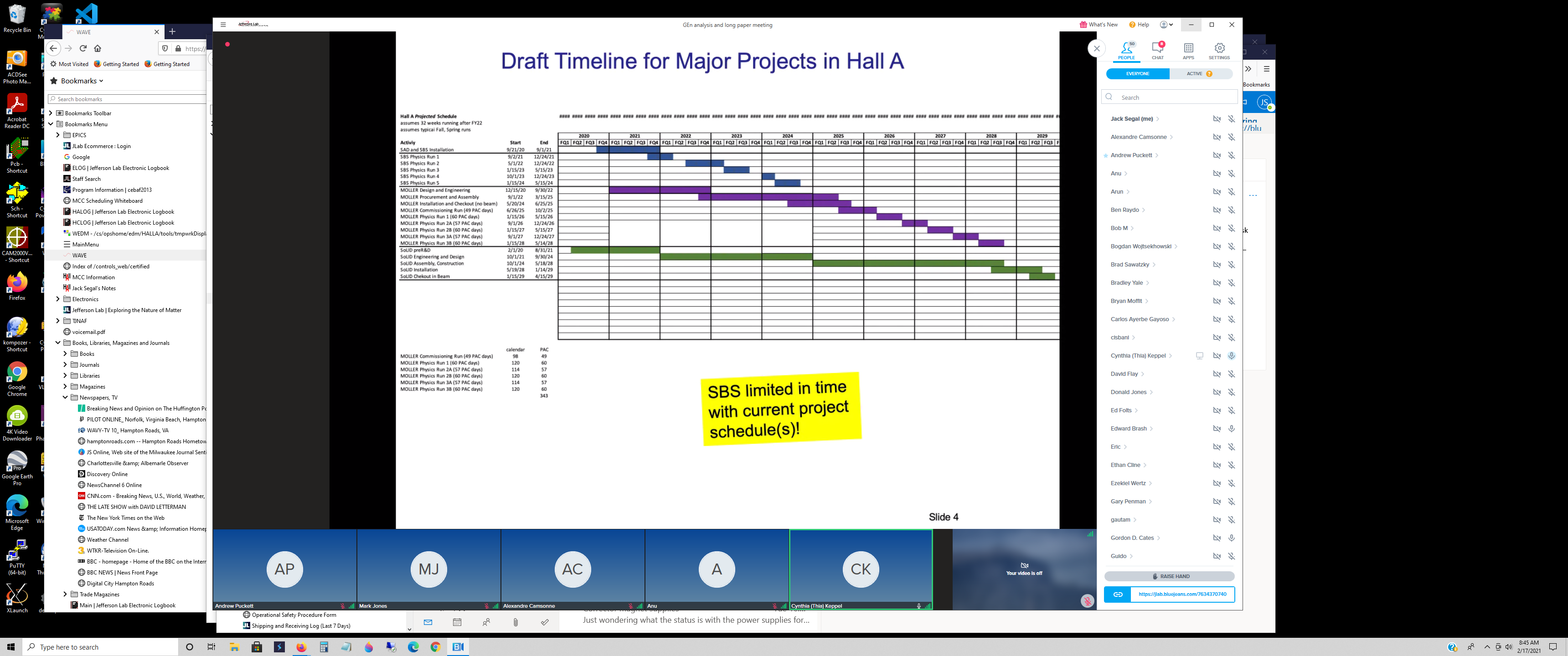The width and height of the screenshot is (1568, 656).
Task: Open the BlueJeans Help menu
Action: click(1139, 25)
